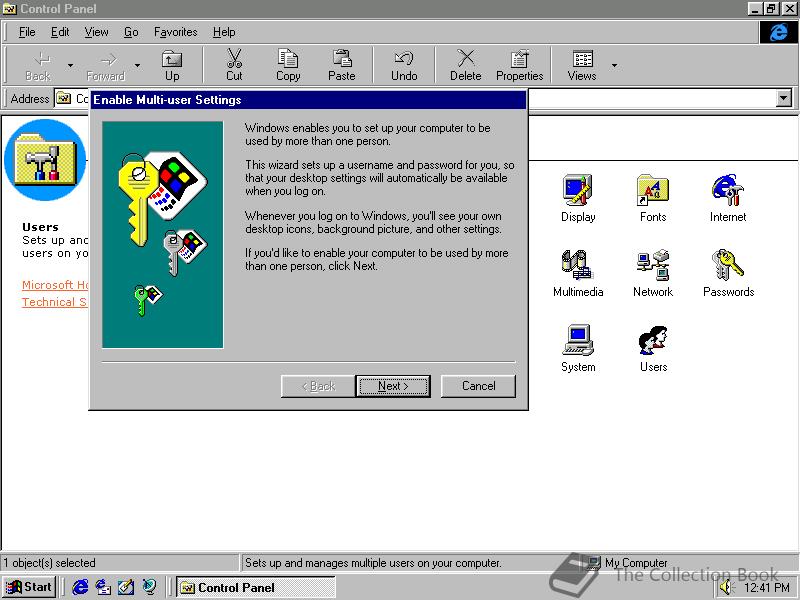The height and width of the screenshot is (600, 800).
Task: Click the 'Users' heading in the left pane
Action: coord(40,227)
